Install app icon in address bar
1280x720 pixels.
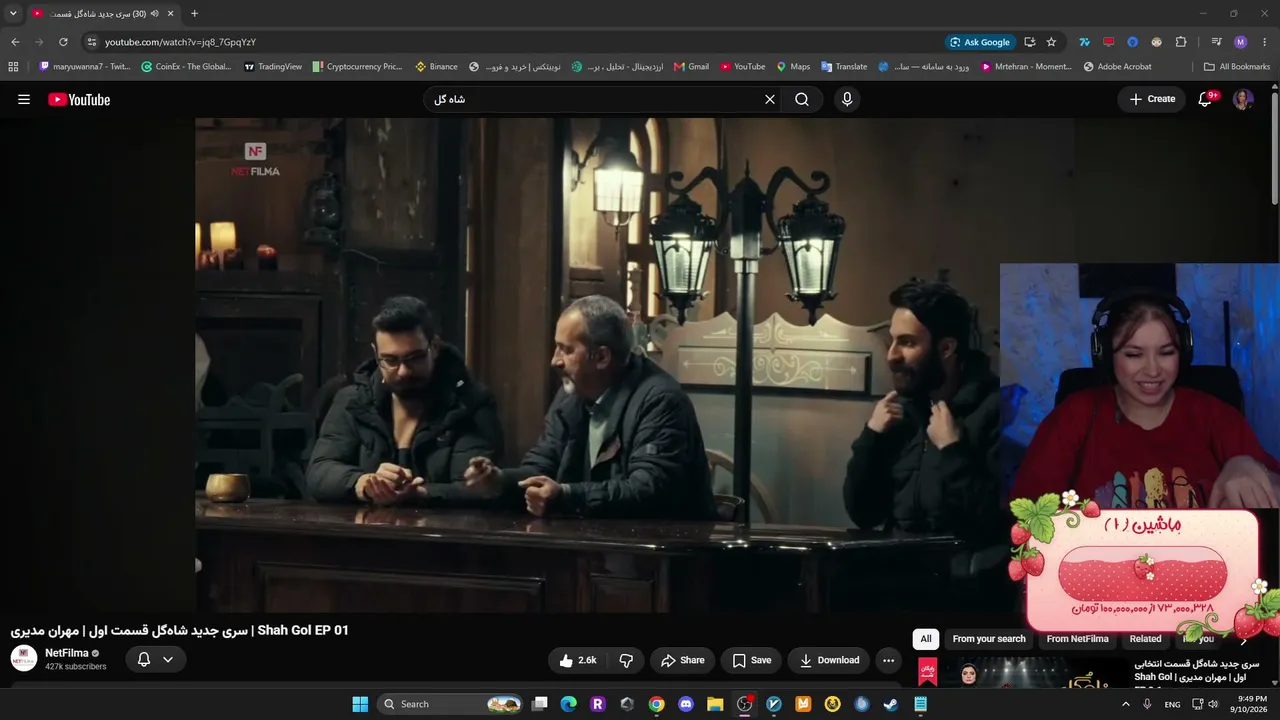1030,42
